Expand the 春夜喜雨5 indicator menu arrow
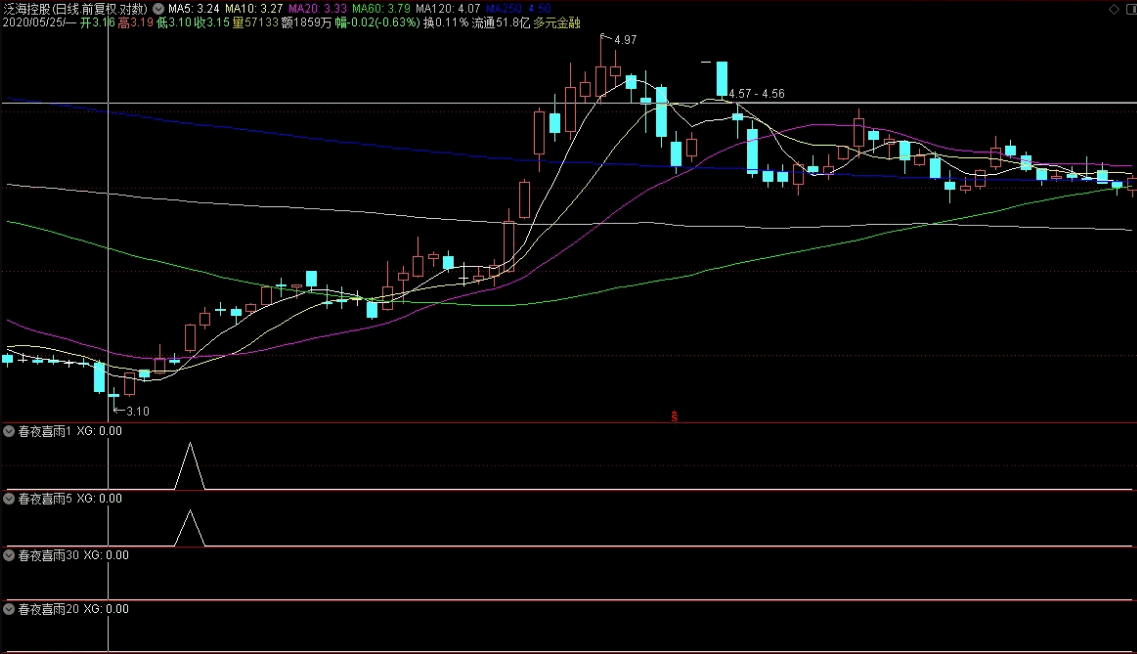 [9, 498]
